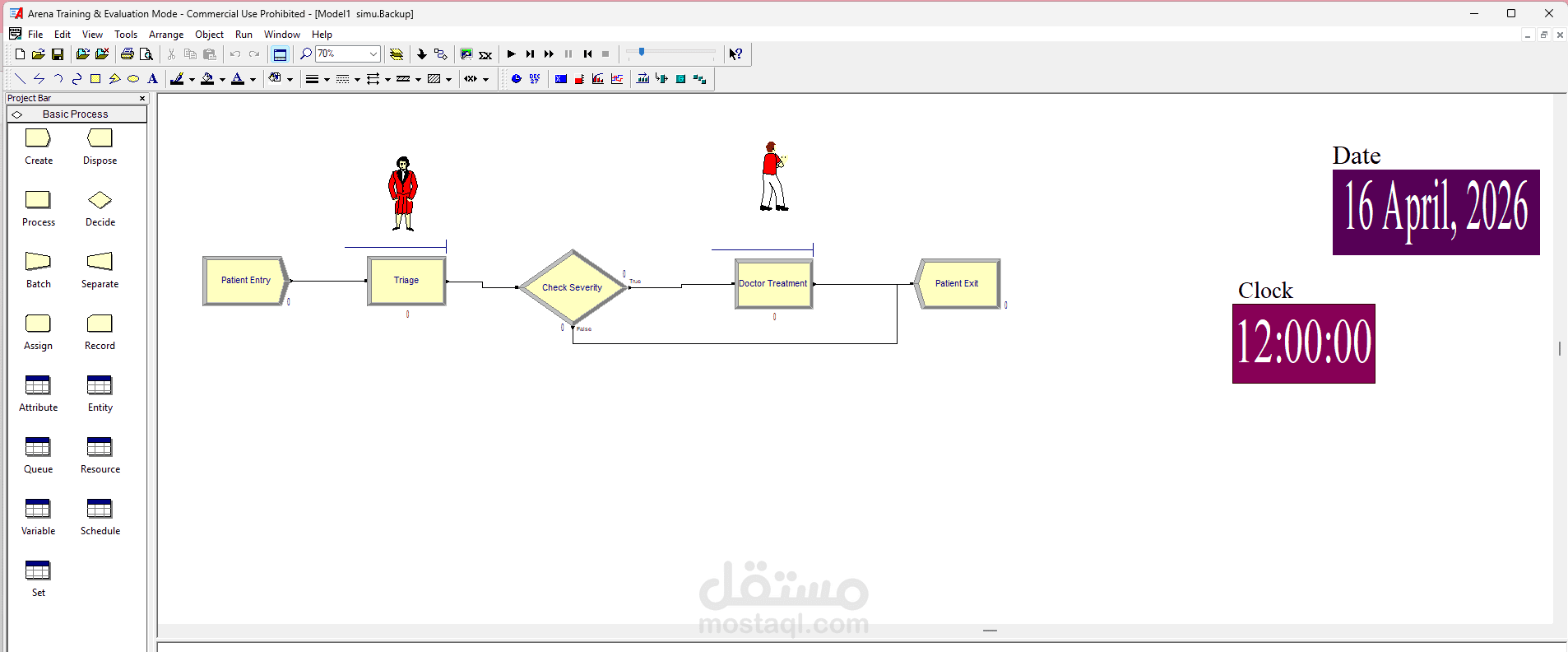Open the fill color dropdown arrow

point(222,80)
